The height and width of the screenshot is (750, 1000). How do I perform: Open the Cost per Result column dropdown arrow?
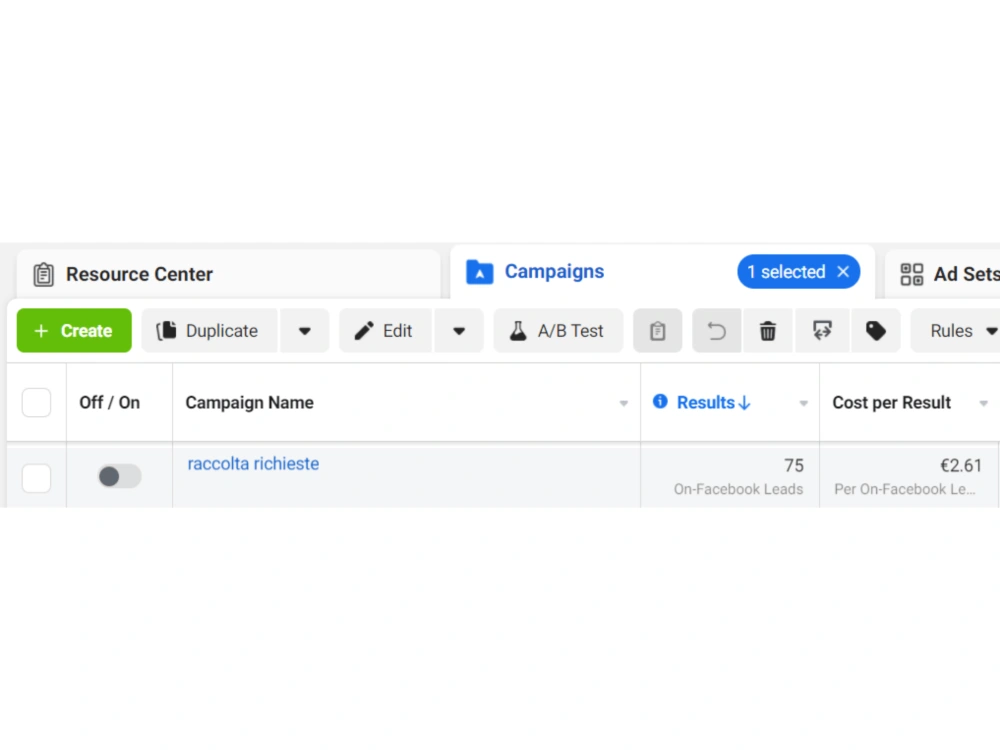coord(983,403)
